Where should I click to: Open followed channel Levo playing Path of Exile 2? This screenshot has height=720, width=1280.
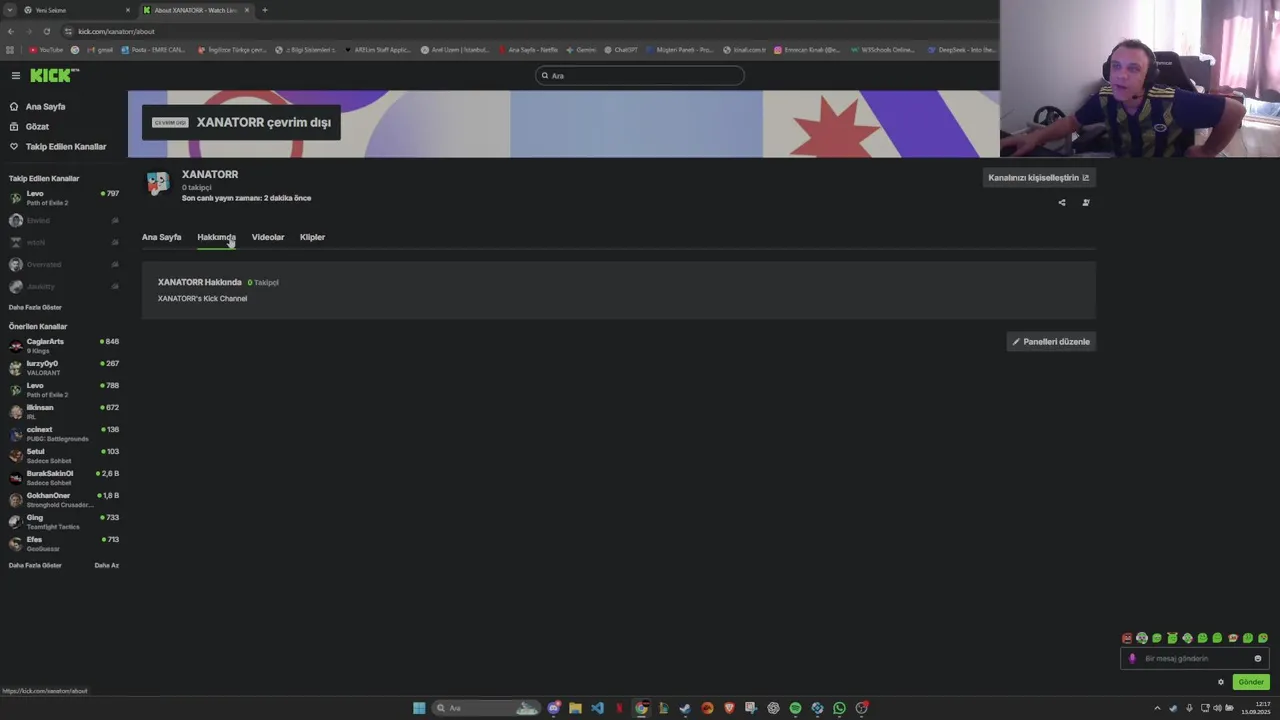click(63, 198)
